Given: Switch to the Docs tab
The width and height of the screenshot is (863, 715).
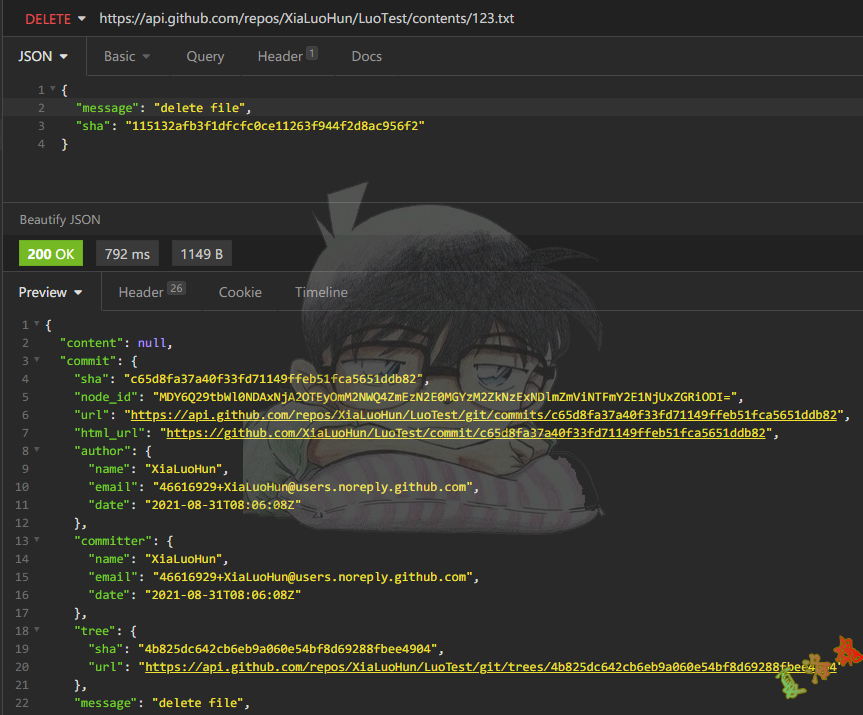Looking at the screenshot, I should (366, 56).
